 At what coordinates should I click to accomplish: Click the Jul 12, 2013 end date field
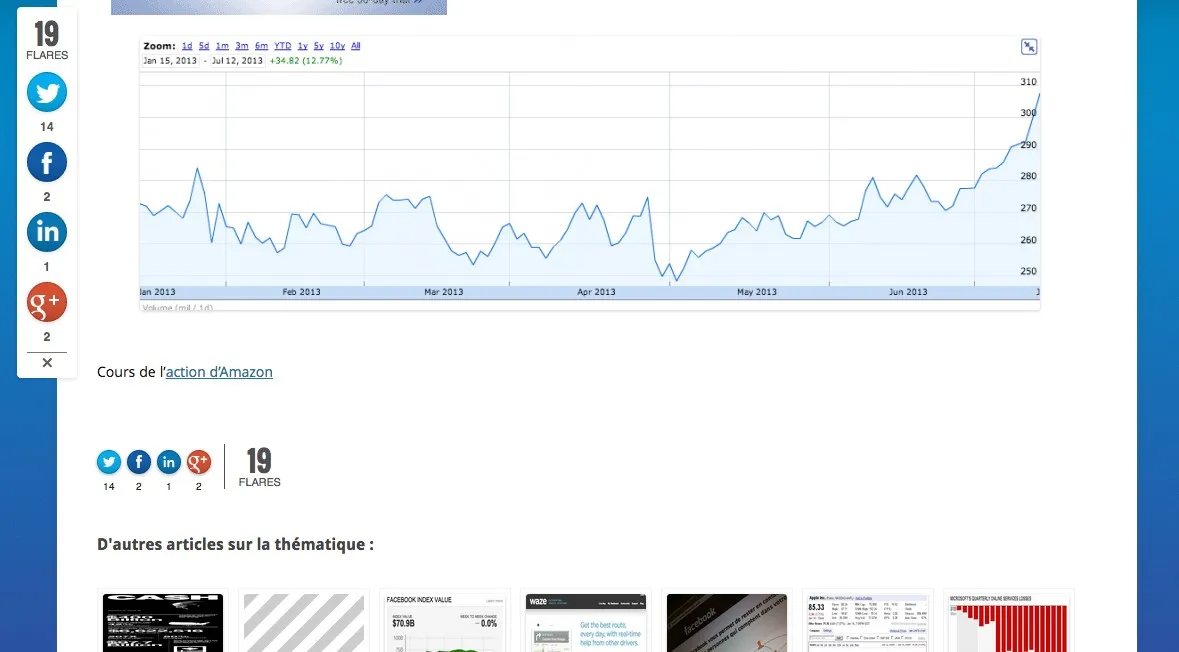tap(237, 61)
